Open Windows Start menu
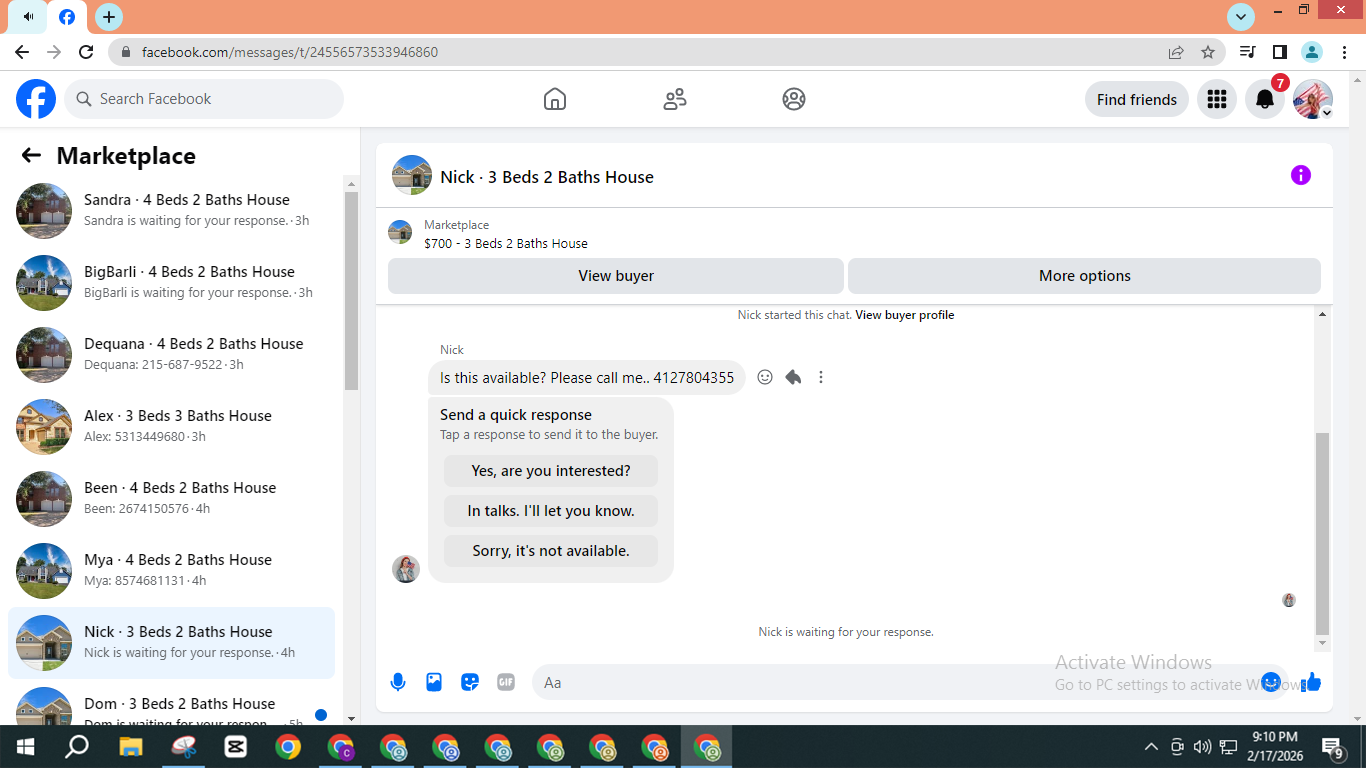1366x768 pixels. pos(24,747)
